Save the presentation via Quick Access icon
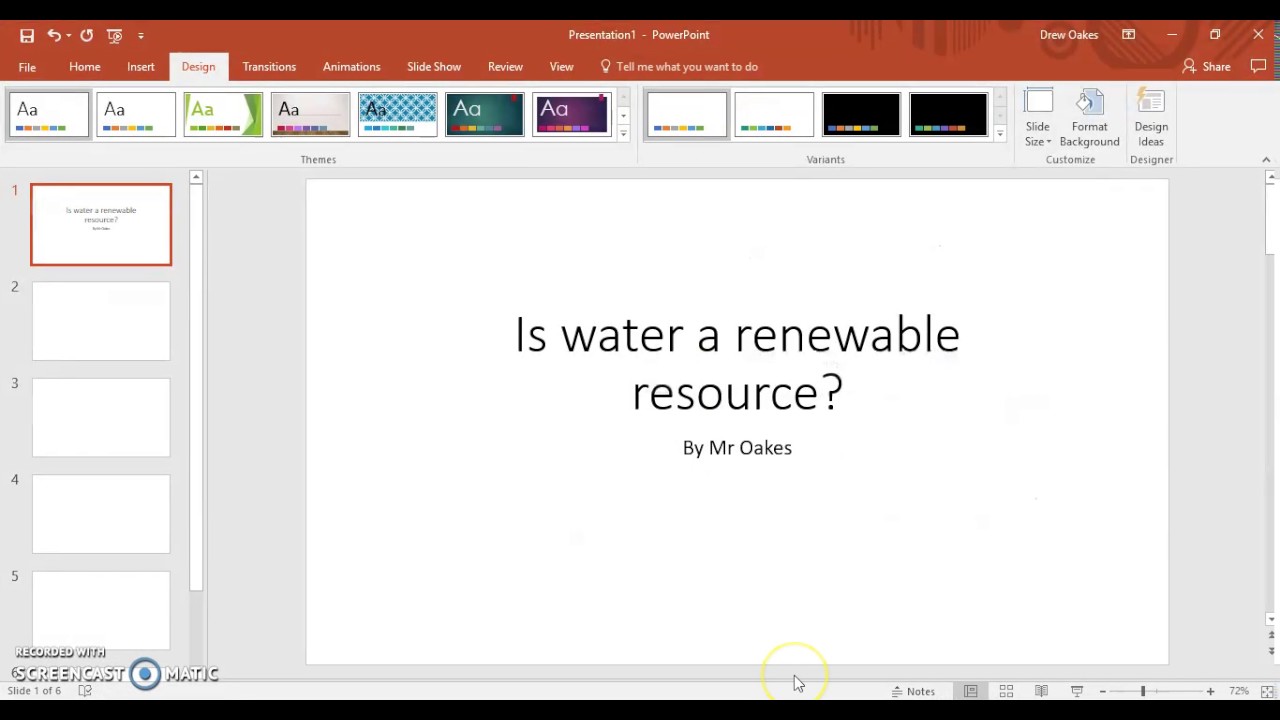The height and width of the screenshot is (720, 1280). [x=27, y=35]
